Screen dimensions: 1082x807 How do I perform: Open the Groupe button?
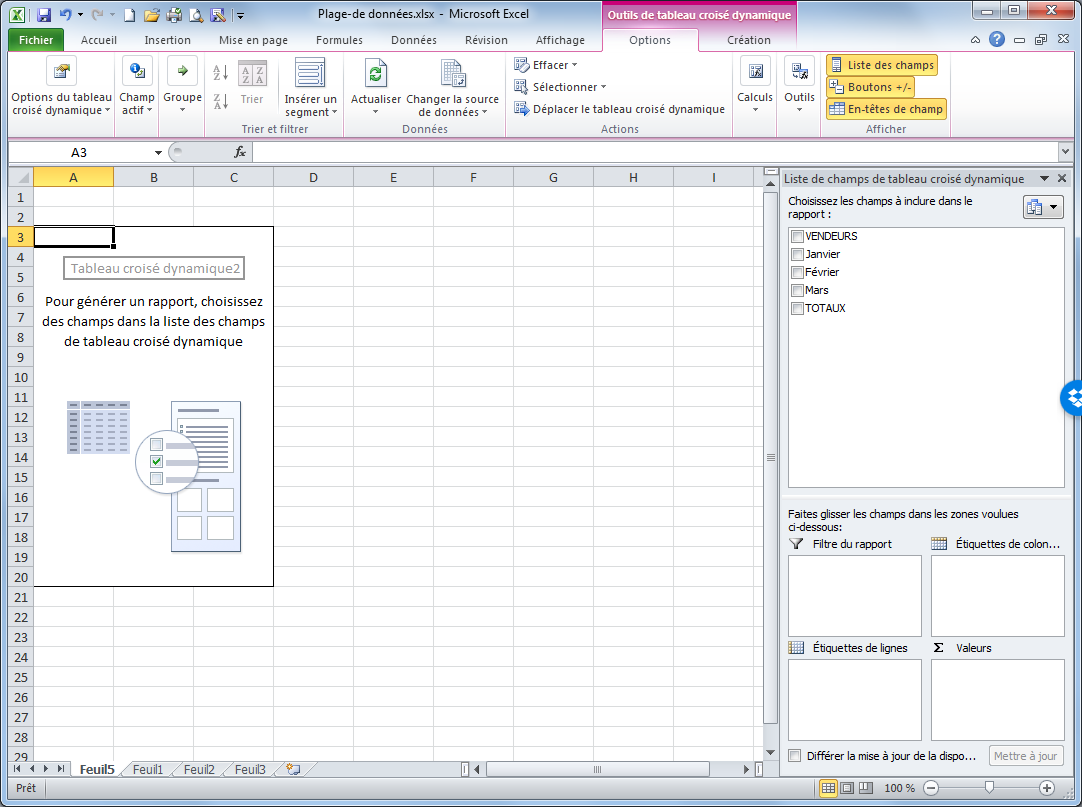coord(182,86)
